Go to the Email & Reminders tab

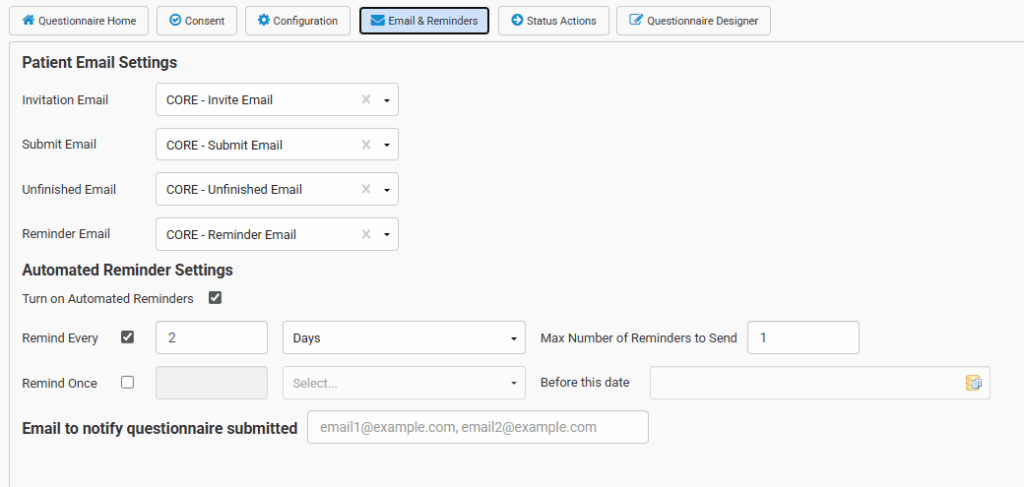point(424,21)
